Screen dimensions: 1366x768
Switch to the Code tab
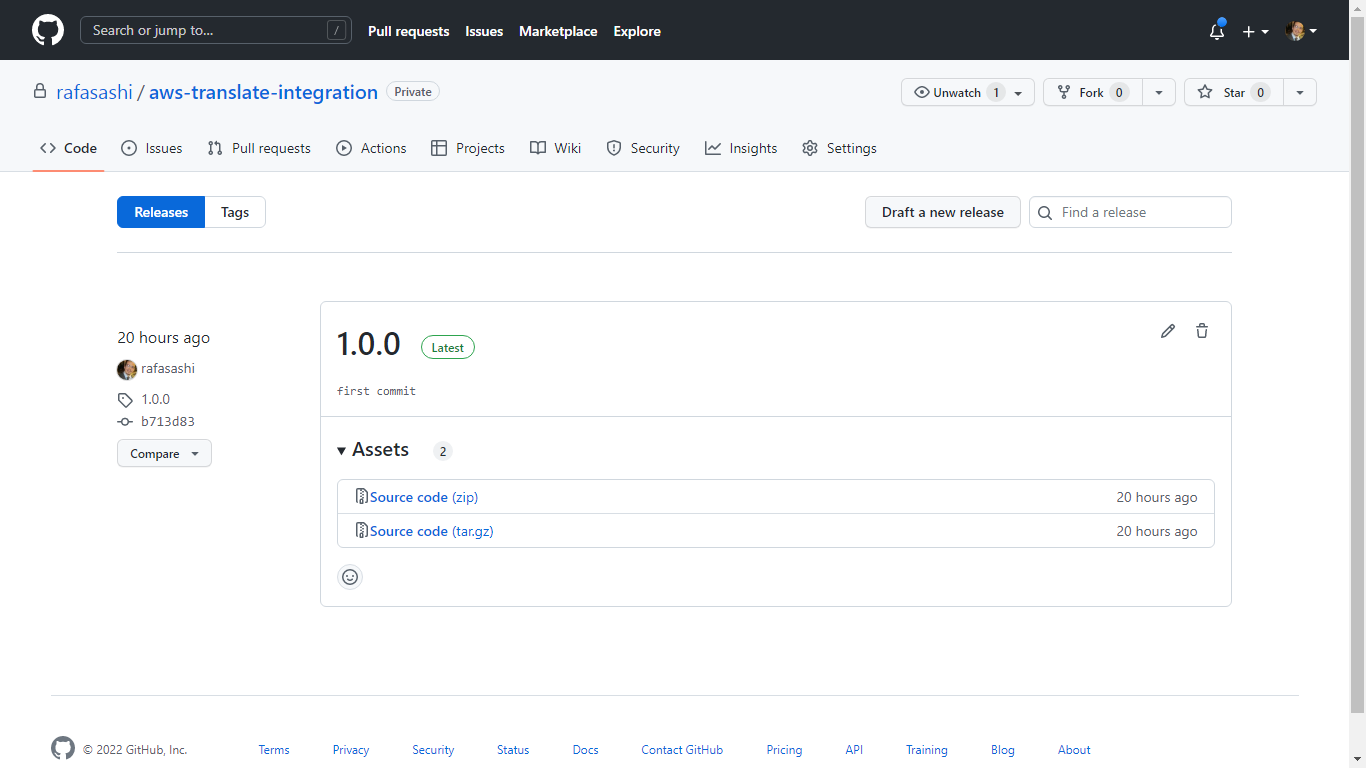pos(68,148)
